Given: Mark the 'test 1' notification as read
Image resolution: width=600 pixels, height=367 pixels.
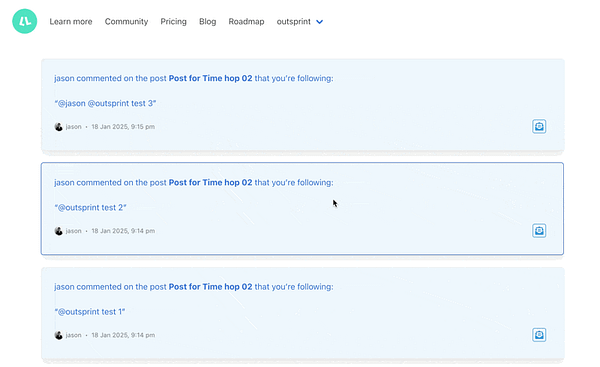Looking at the screenshot, I should [x=539, y=335].
